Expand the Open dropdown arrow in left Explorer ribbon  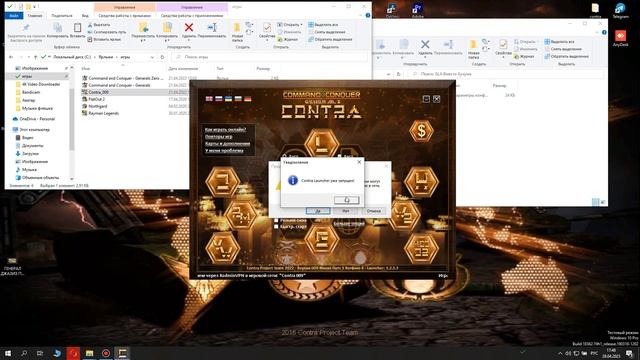[301, 25]
